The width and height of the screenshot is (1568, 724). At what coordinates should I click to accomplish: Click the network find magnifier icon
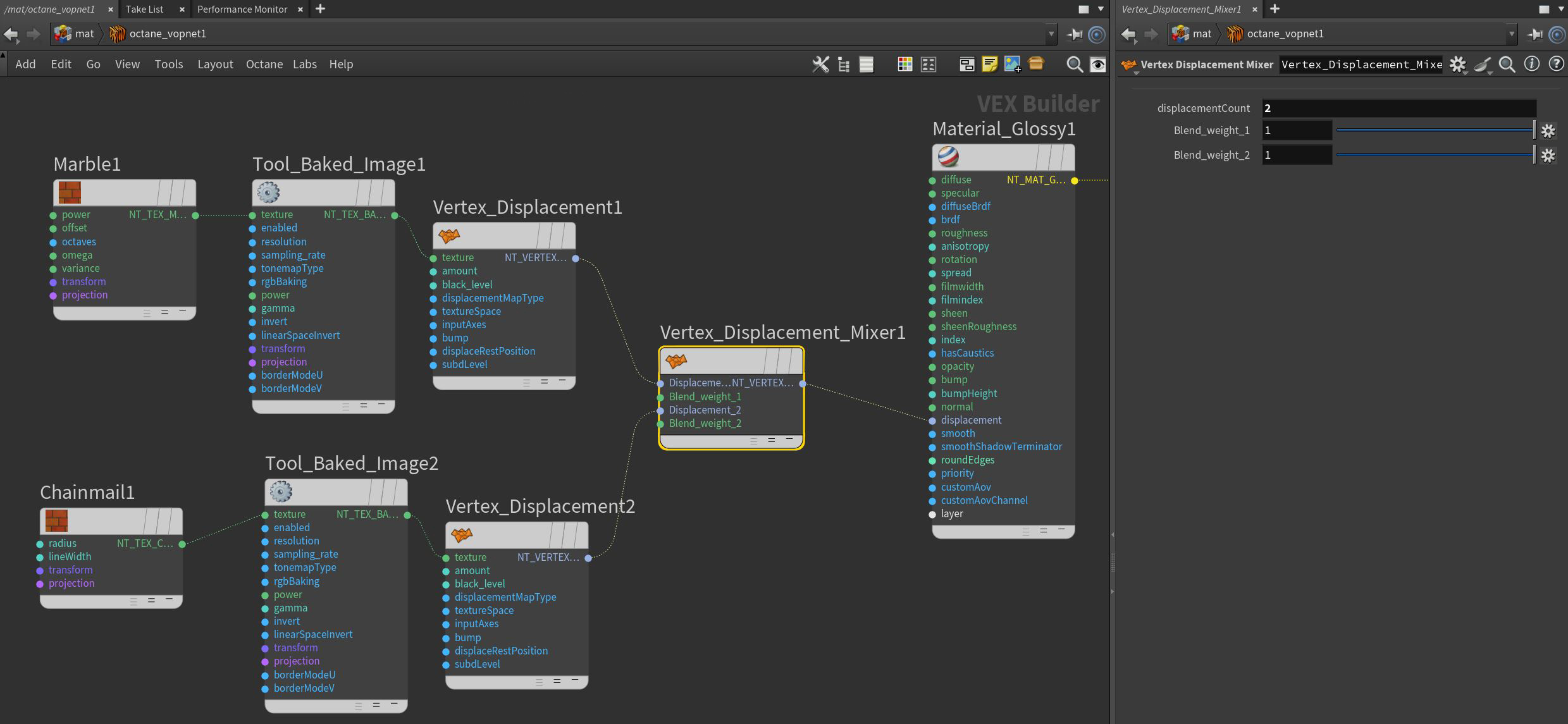1074,64
